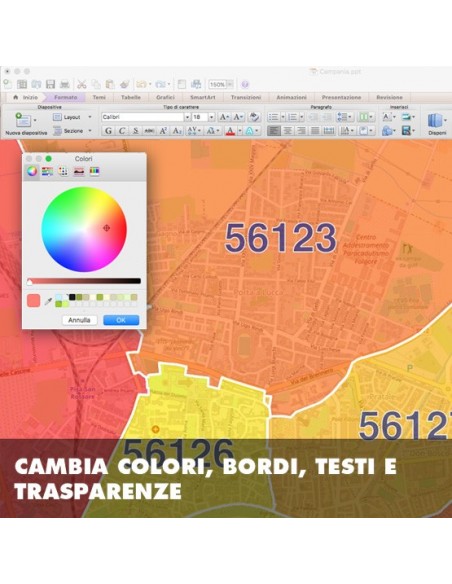
Task: Clear formatting with the eraser icon
Action: (x=254, y=117)
